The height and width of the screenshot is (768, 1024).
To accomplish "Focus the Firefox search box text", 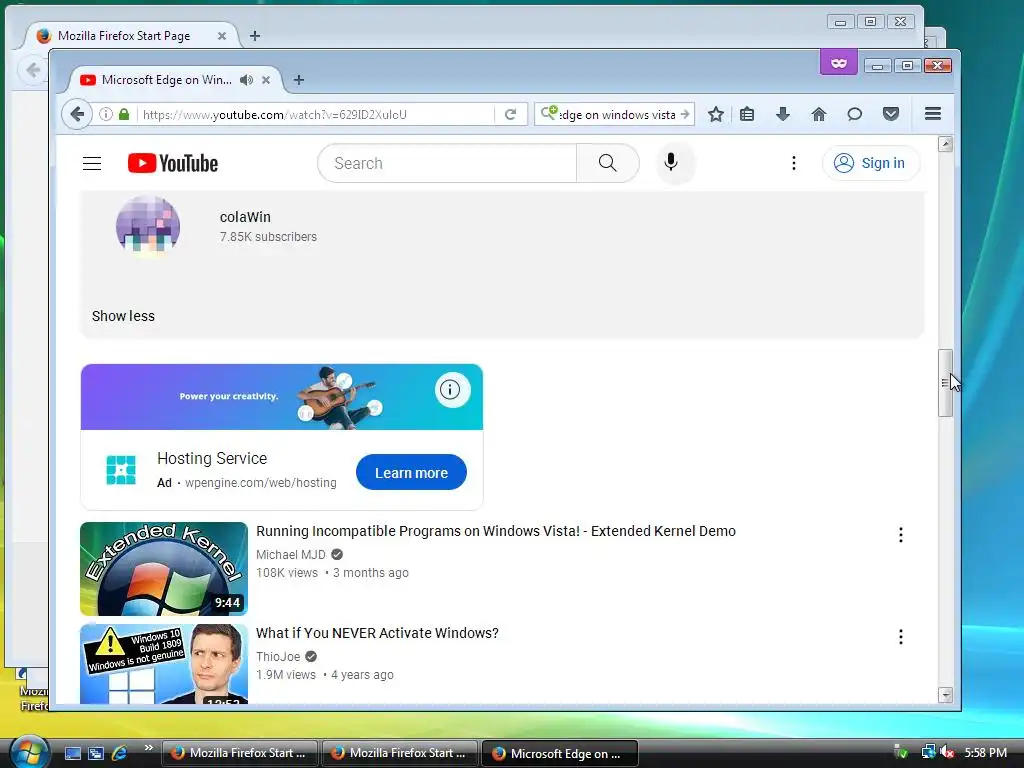I will coord(617,114).
